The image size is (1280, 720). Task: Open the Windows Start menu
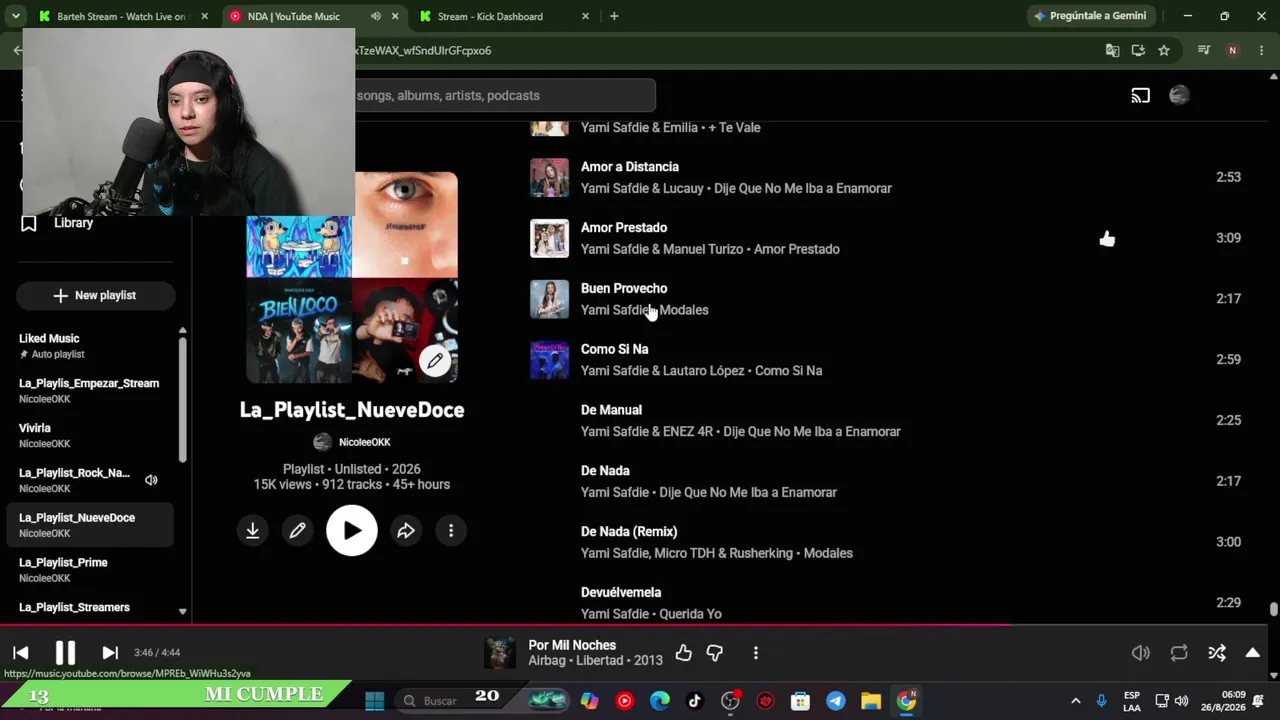click(x=374, y=701)
